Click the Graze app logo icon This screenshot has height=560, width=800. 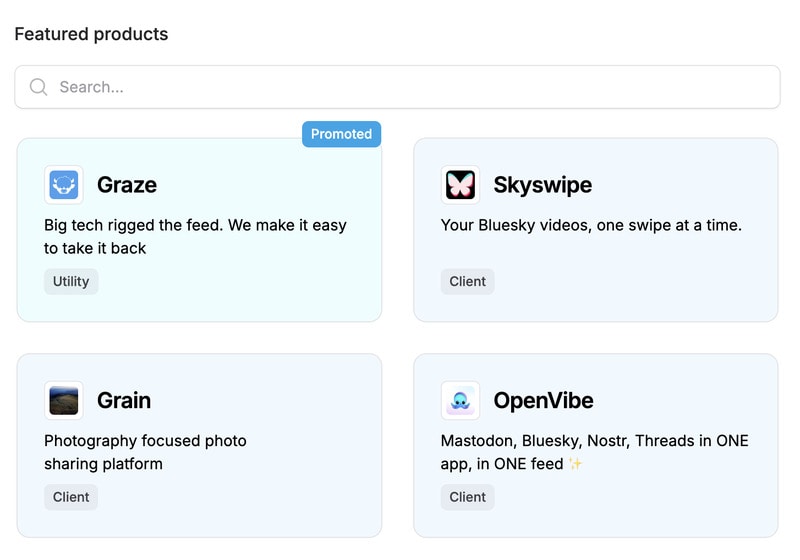(x=64, y=185)
